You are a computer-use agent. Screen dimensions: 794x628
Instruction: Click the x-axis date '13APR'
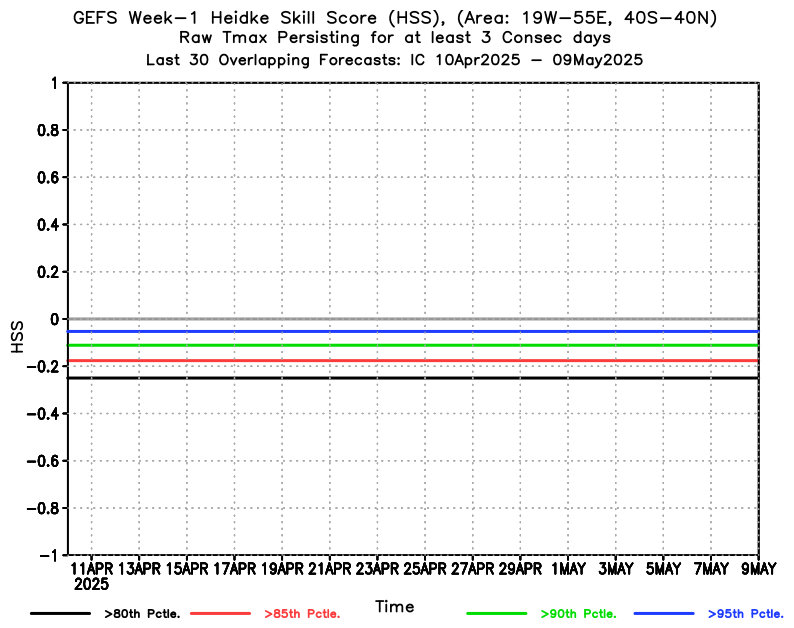point(139,569)
